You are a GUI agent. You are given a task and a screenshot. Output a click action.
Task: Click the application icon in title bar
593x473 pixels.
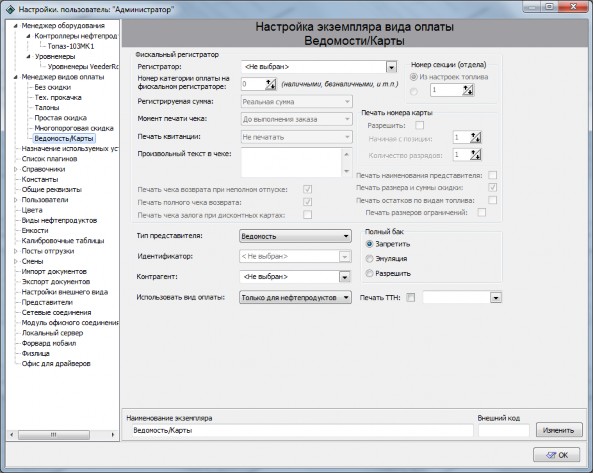coord(11,9)
